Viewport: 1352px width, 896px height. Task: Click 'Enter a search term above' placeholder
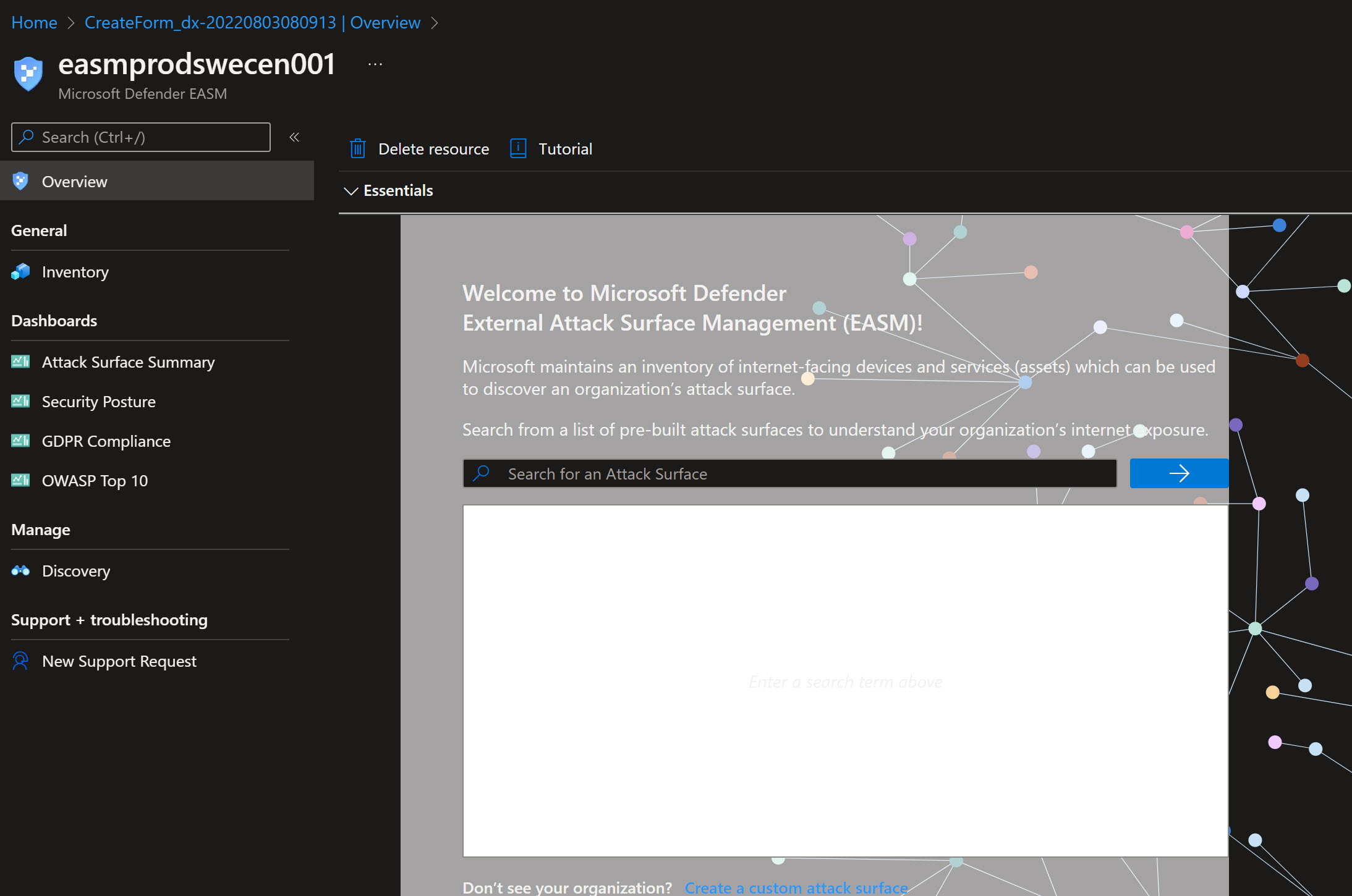pyautogui.click(x=845, y=682)
